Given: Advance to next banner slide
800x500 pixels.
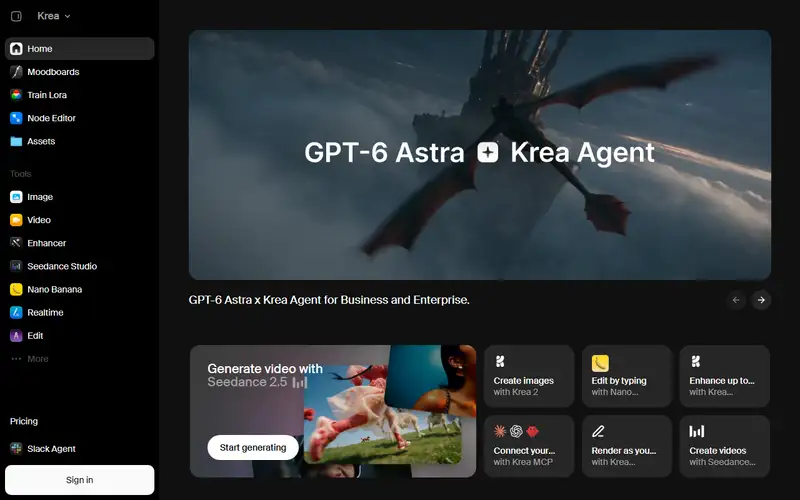Looking at the screenshot, I should 761,300.
